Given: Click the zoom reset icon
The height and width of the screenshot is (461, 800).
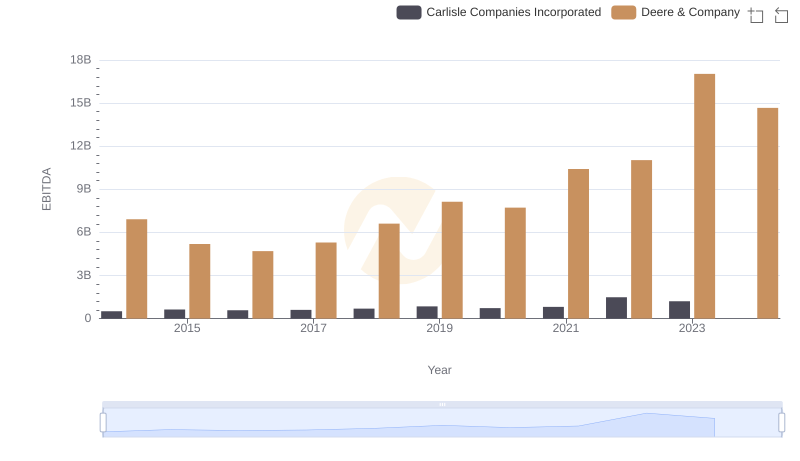Looking at the screenshot, I should pos(781,15).
